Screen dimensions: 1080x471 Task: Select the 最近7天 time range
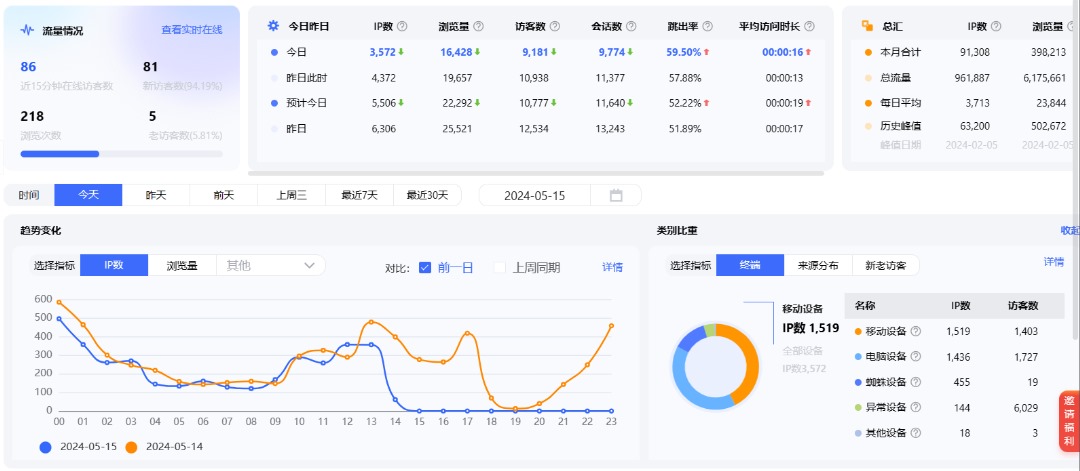coord(359,195)
